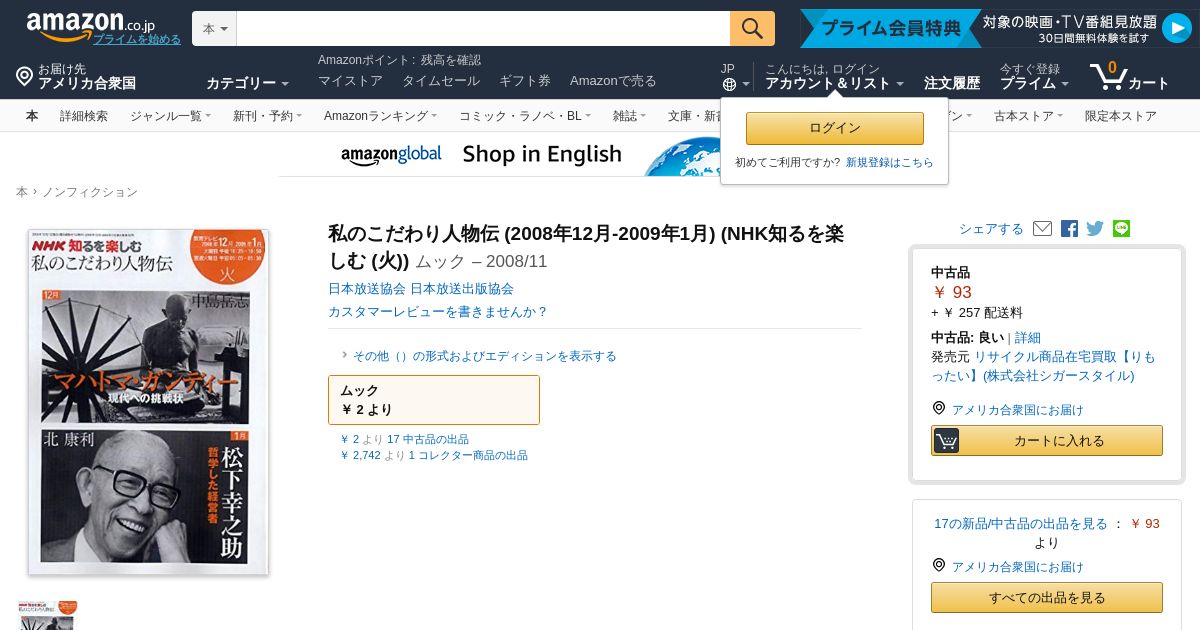Open the JP language globe selector
The height and width of the screenshot is (630, 1200).
coord(735,77)
